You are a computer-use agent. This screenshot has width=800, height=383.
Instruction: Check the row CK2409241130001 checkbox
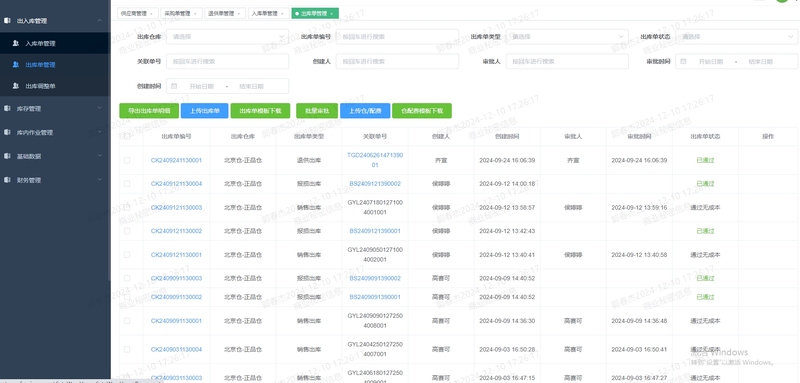pos(127,160)
